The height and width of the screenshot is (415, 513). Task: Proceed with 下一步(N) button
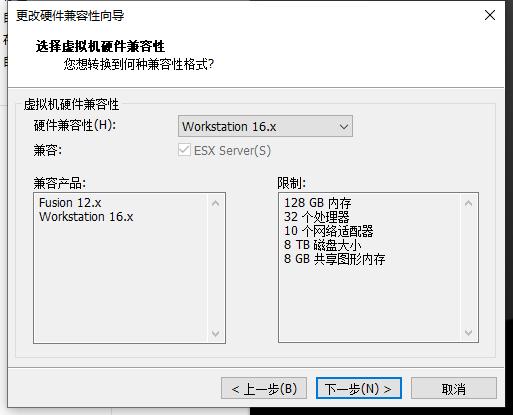click(359, 388)
